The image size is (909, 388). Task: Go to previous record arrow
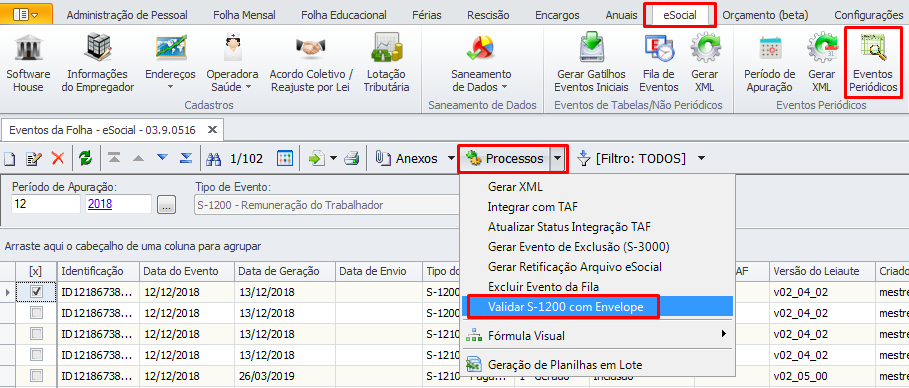click(x=138, y=158)
